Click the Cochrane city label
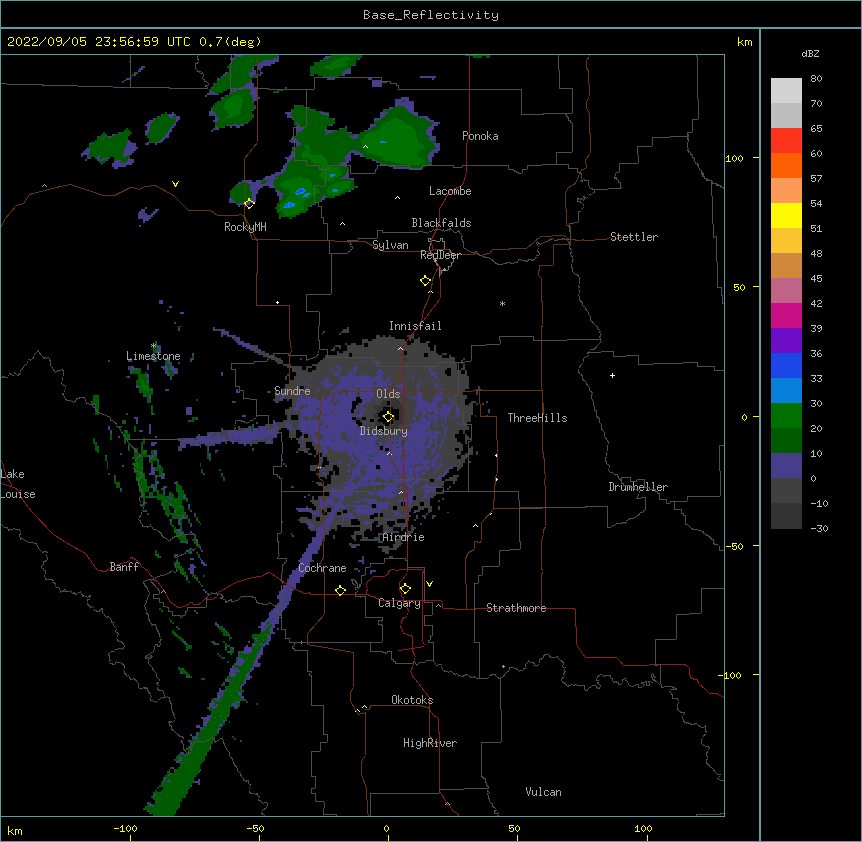 322,568
